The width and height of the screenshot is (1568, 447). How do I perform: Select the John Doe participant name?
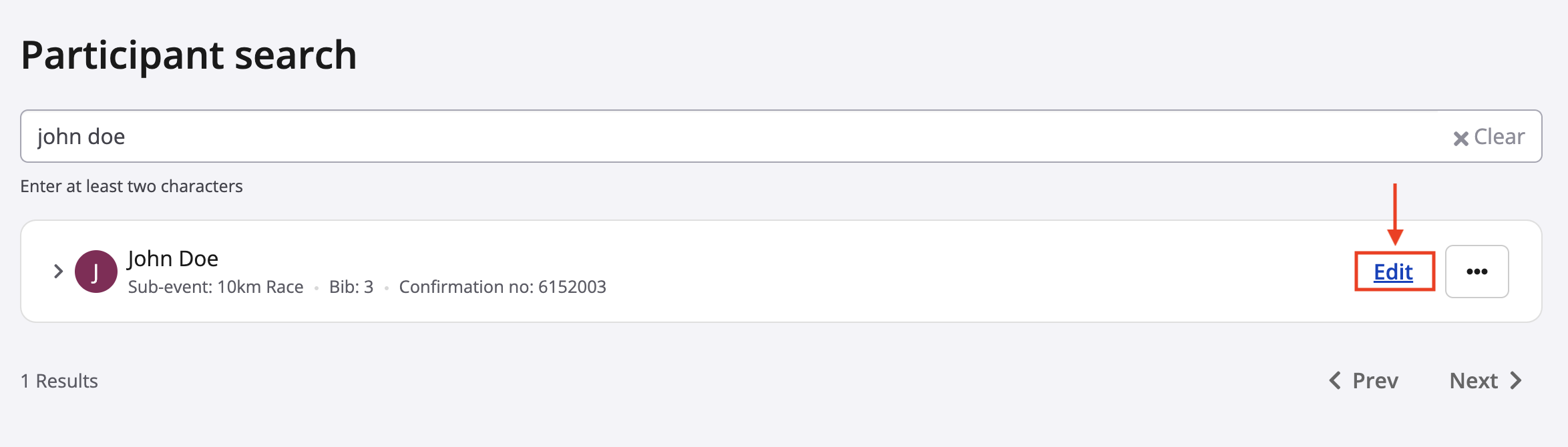(173, 258)
